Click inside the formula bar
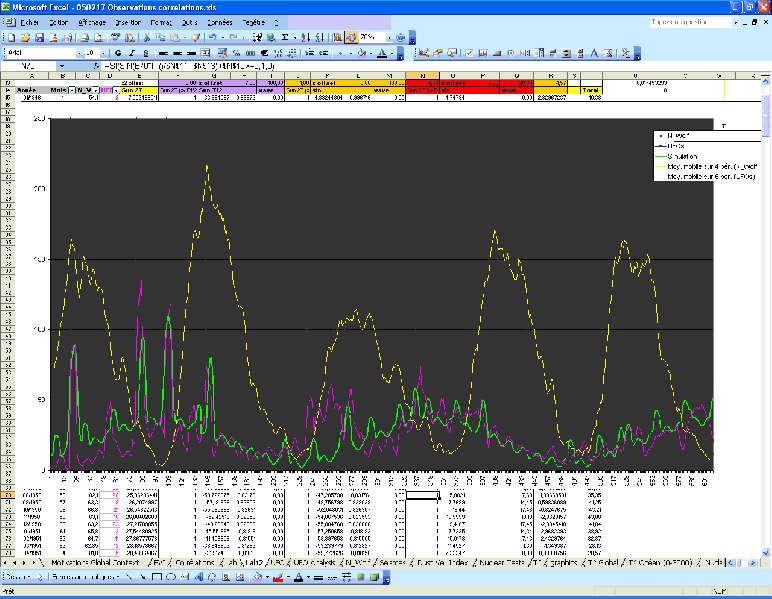This screenshot has height=599, width=772. (400, 68)
